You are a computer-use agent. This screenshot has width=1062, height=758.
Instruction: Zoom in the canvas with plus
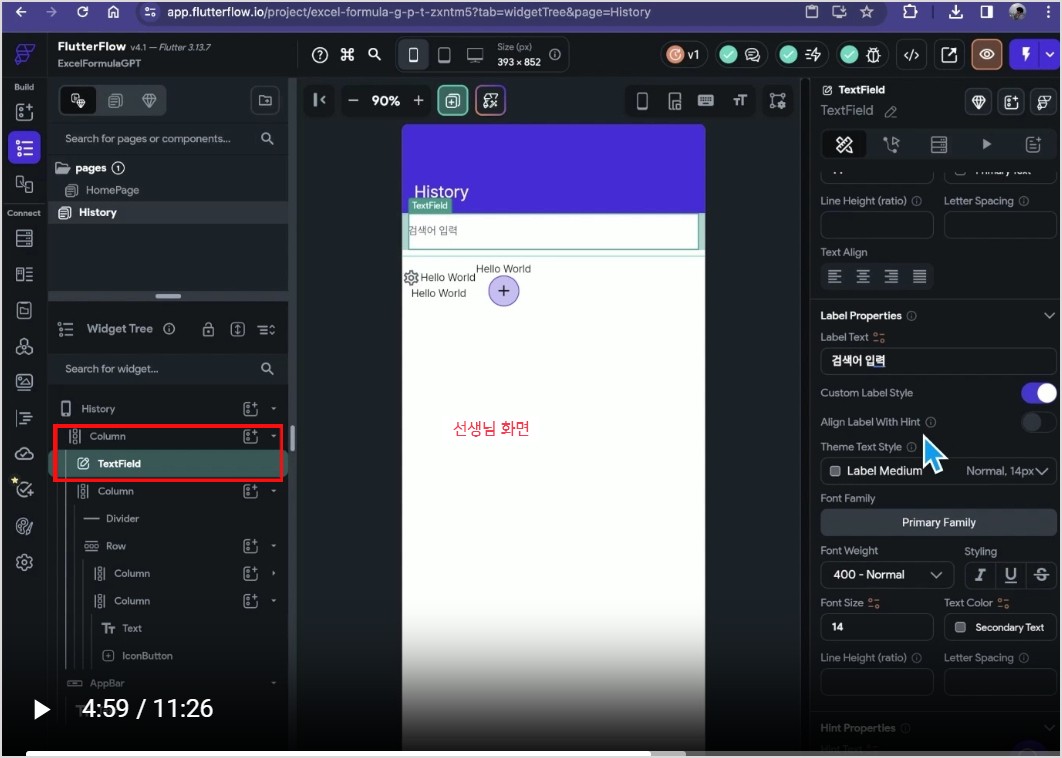pos(419,101)
